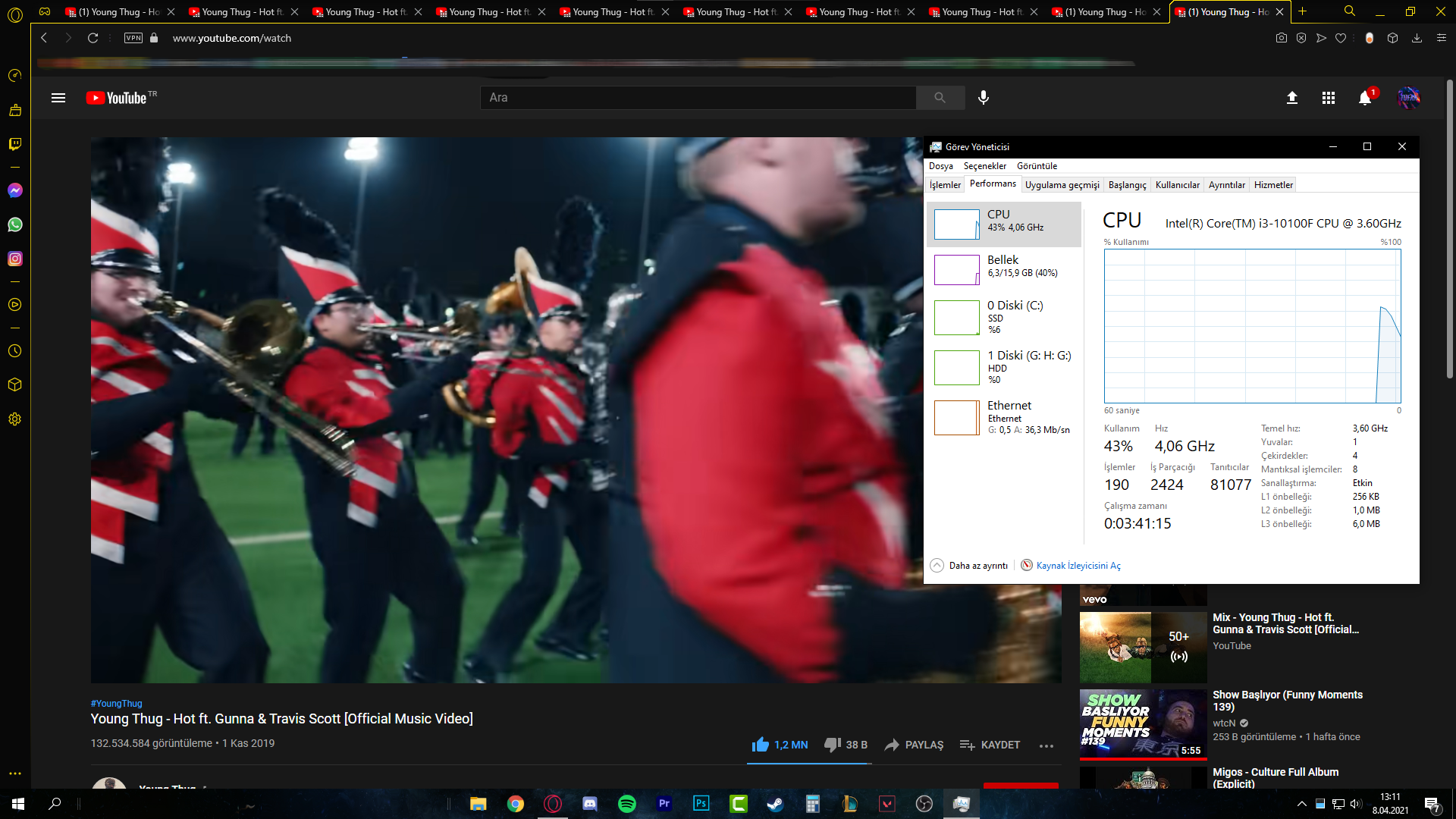Open the YouTube hamburger guide menu
This screenshot has height=819, width=1456.
coord(58,98)
